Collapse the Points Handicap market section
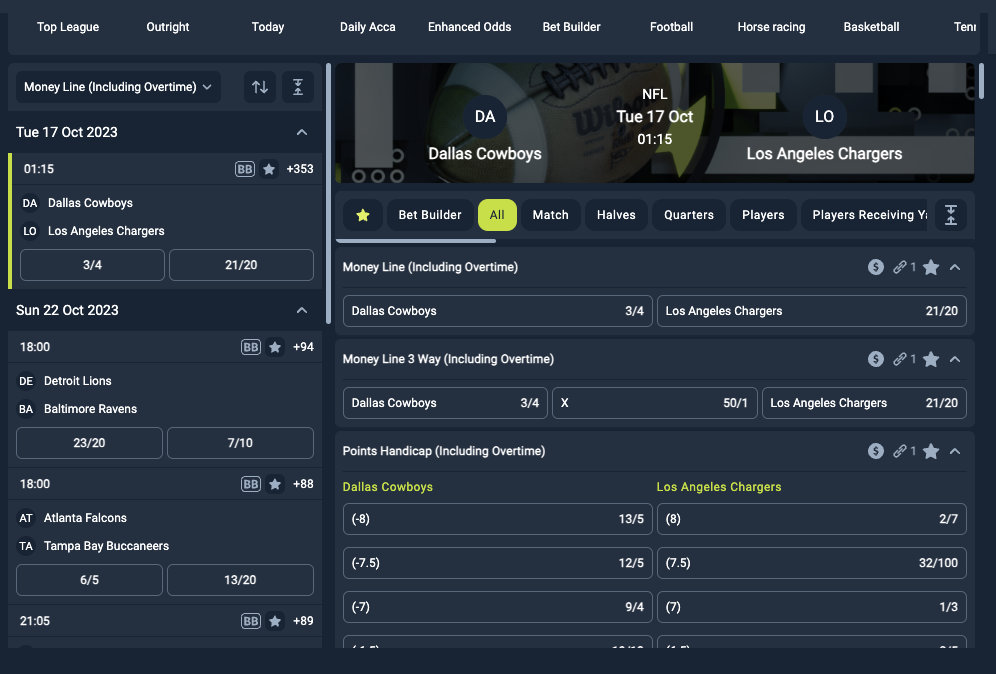The image size is (996, 674). click(x=955, y=451)
